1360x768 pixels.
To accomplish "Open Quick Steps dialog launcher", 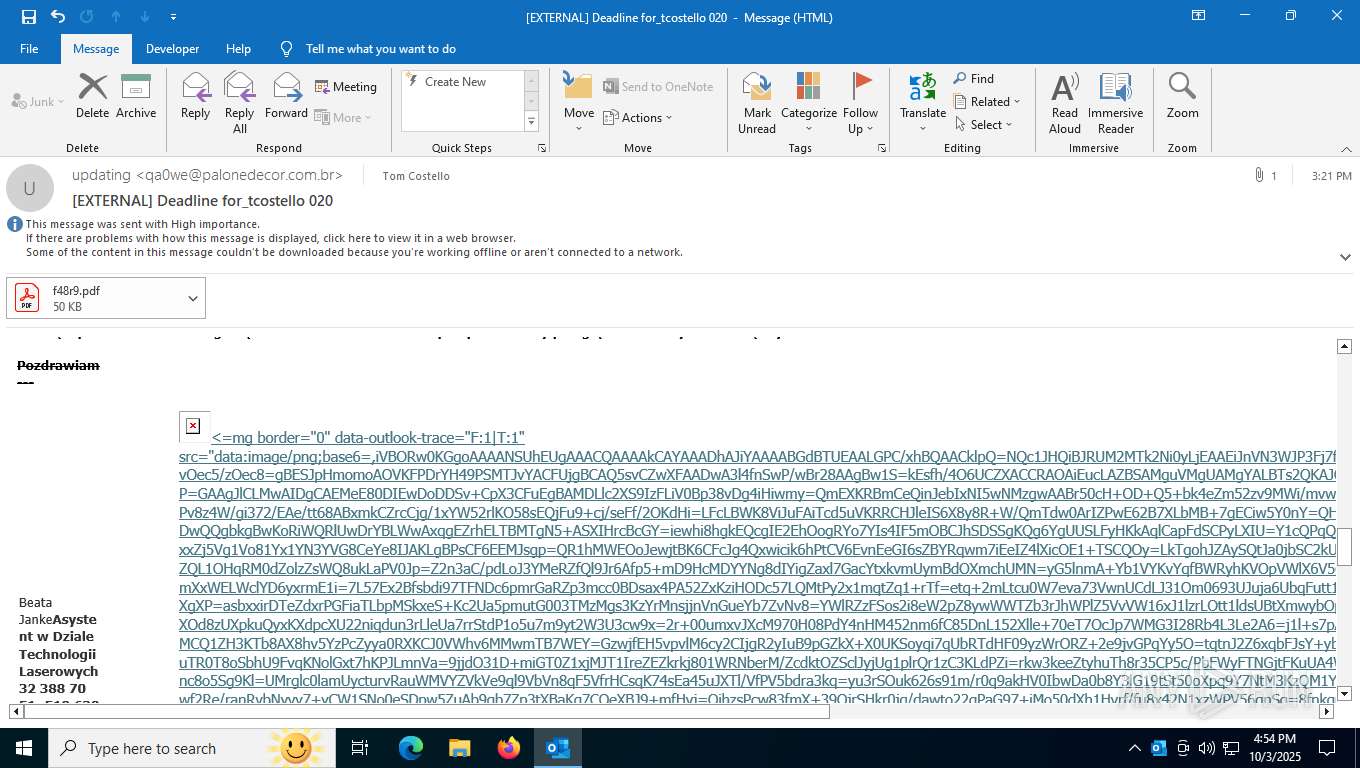I will click(x=542, y=148).
